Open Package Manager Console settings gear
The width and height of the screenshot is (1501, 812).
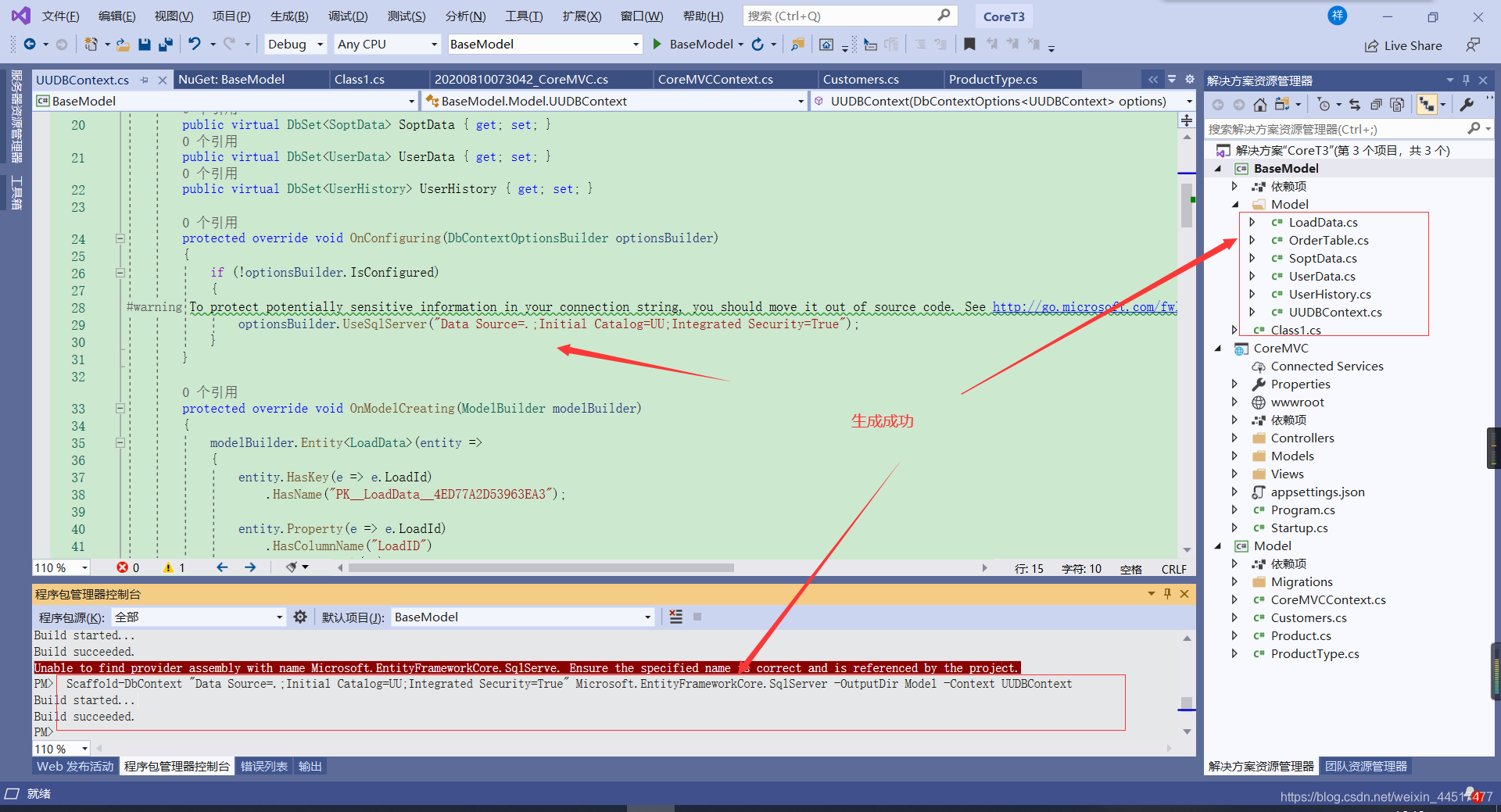tap(300, 617)
